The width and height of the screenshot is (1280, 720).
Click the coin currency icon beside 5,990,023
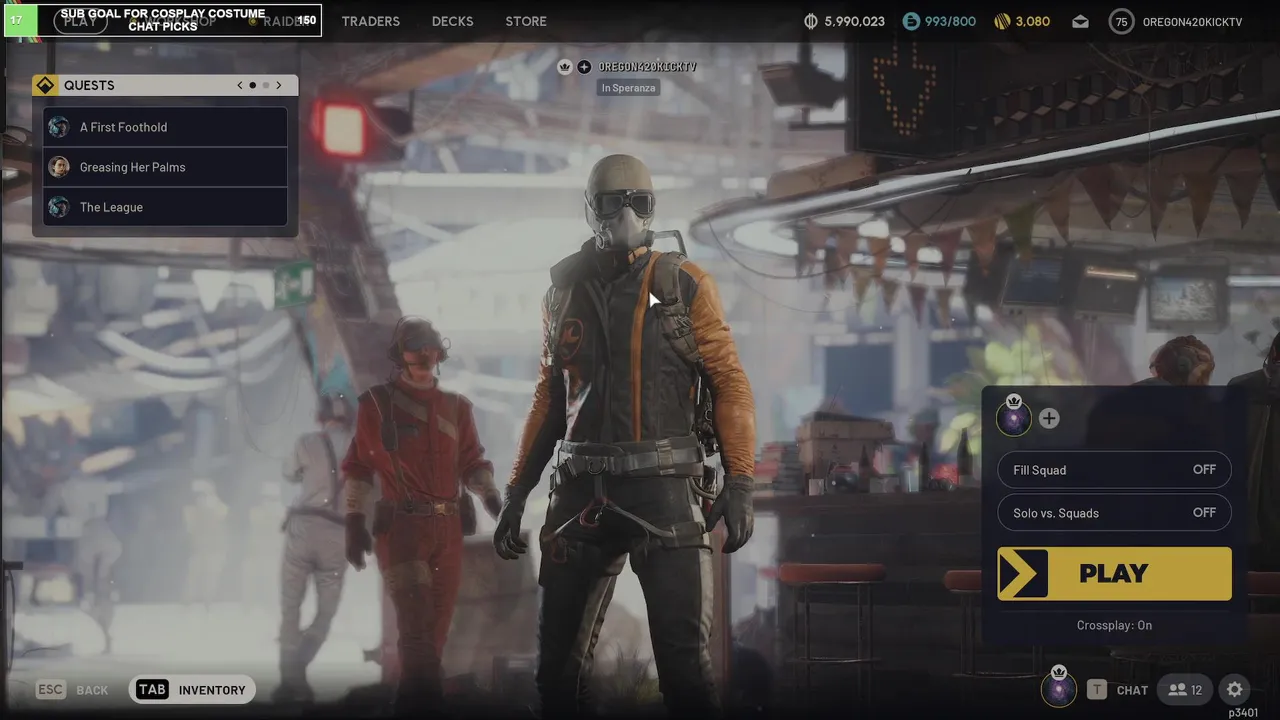click(811, 21)
